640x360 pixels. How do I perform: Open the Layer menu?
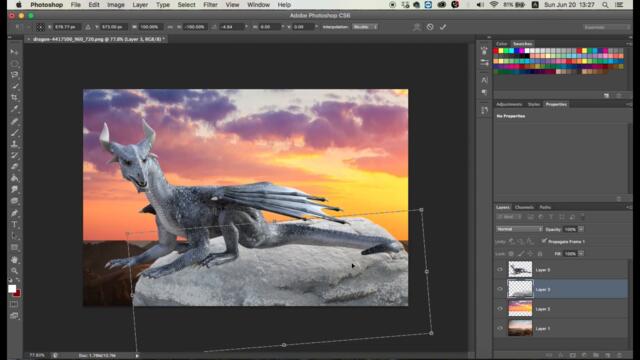140,5
